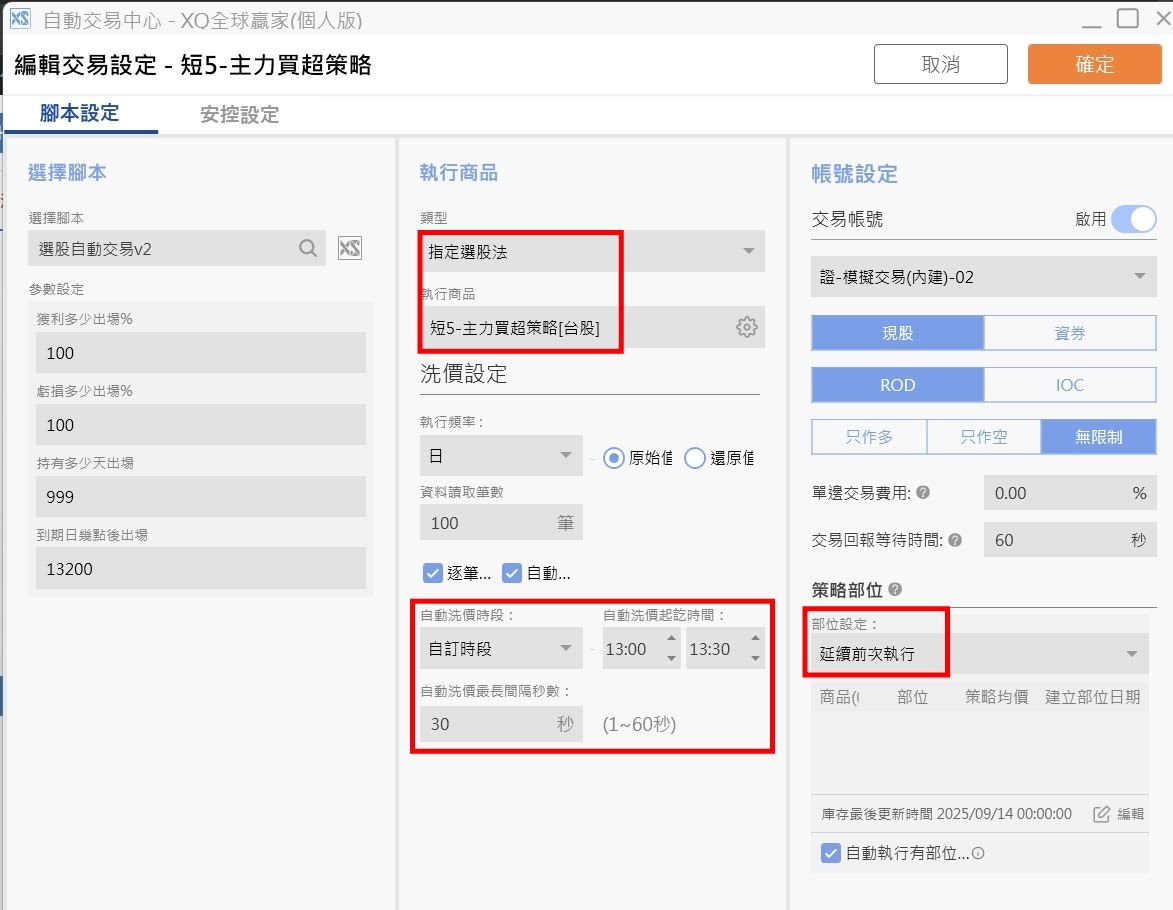Open the 類型 dropdown showing 指定選股法
Viewport: 1173px width, 910px height.
[x=592, y=251]
